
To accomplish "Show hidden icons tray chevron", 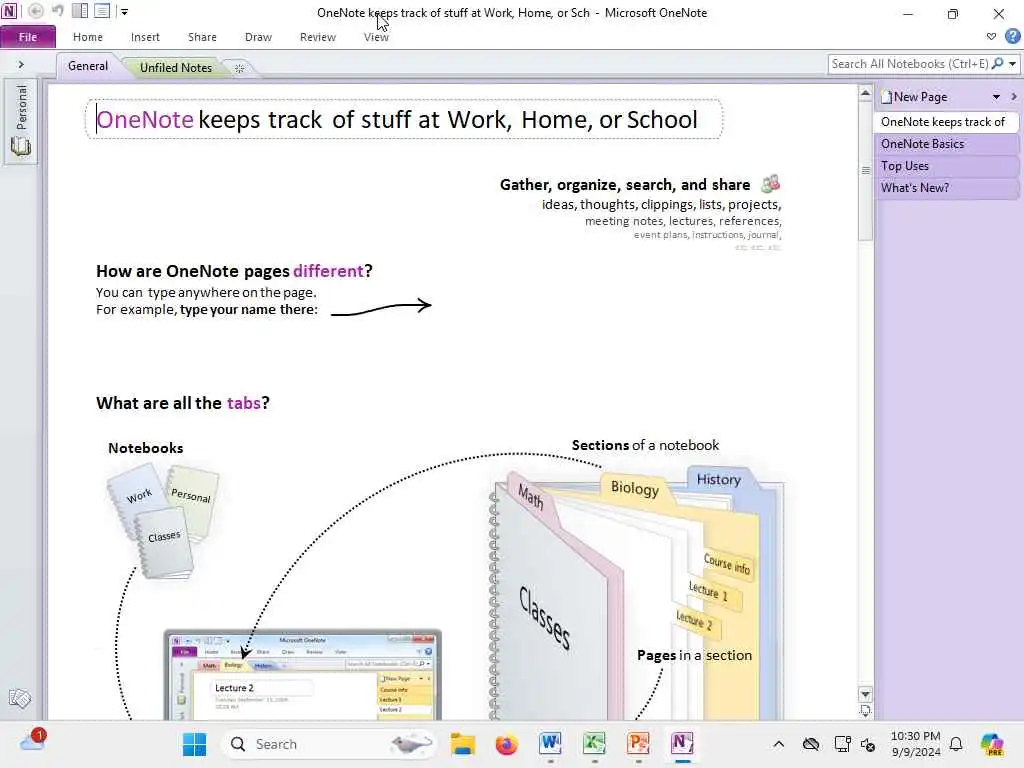I will [x=778, y=744].
